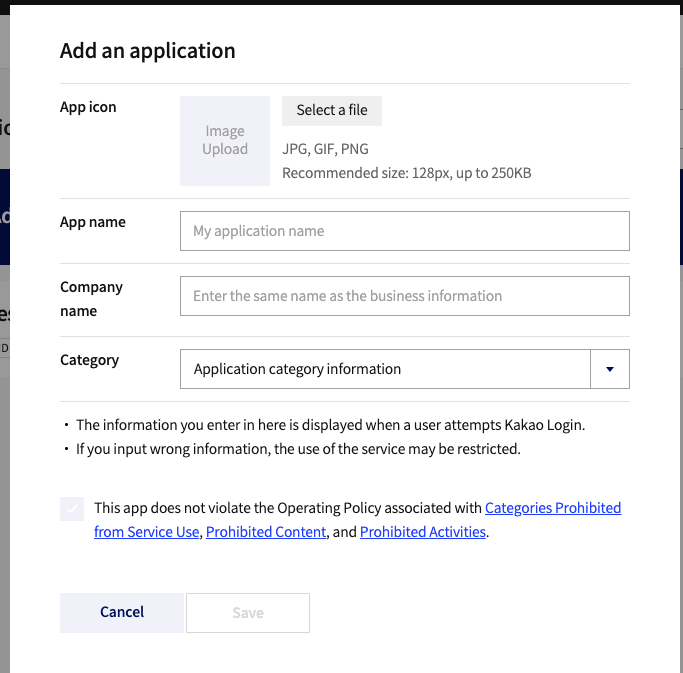Select the Category label text
The image size is (683, 673).
[89, 360]
